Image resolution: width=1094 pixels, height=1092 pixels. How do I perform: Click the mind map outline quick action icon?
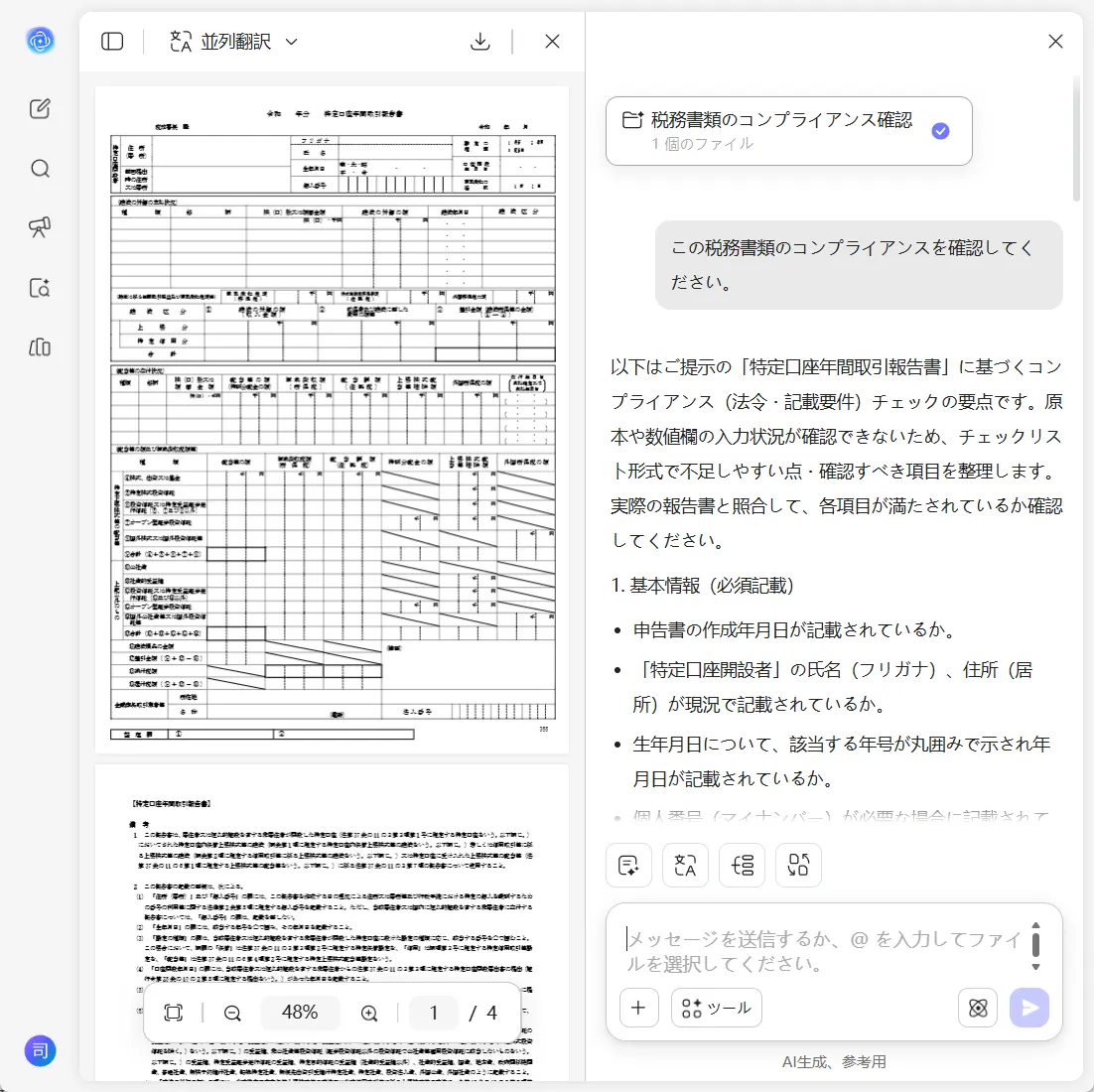[x=742, y=866]
